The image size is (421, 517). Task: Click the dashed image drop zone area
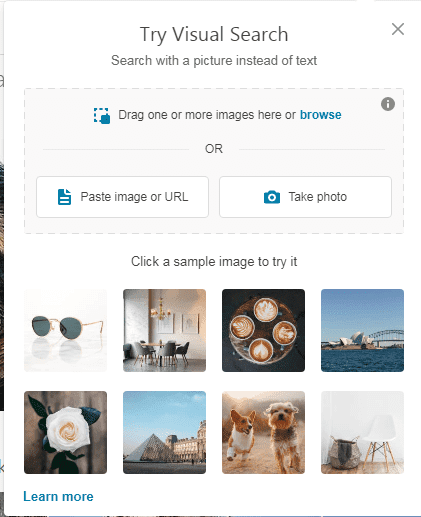(x=214, y=161)
